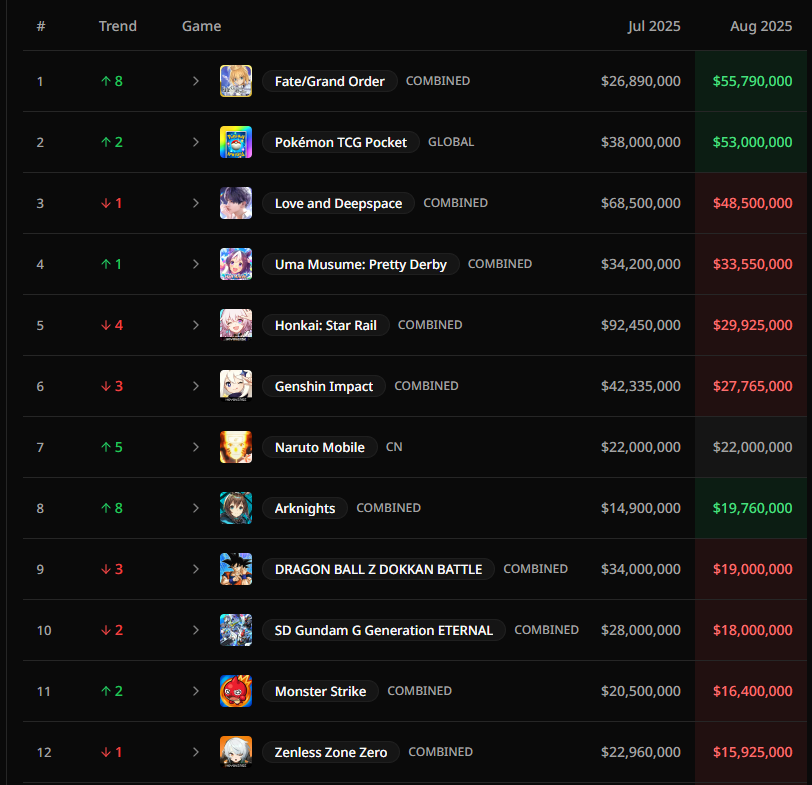Viewport: 812px width, 785px height.
Task: Click the COMBINED tag next to Monster Strike
Action: pyautogui.click(x=419, y=691)
